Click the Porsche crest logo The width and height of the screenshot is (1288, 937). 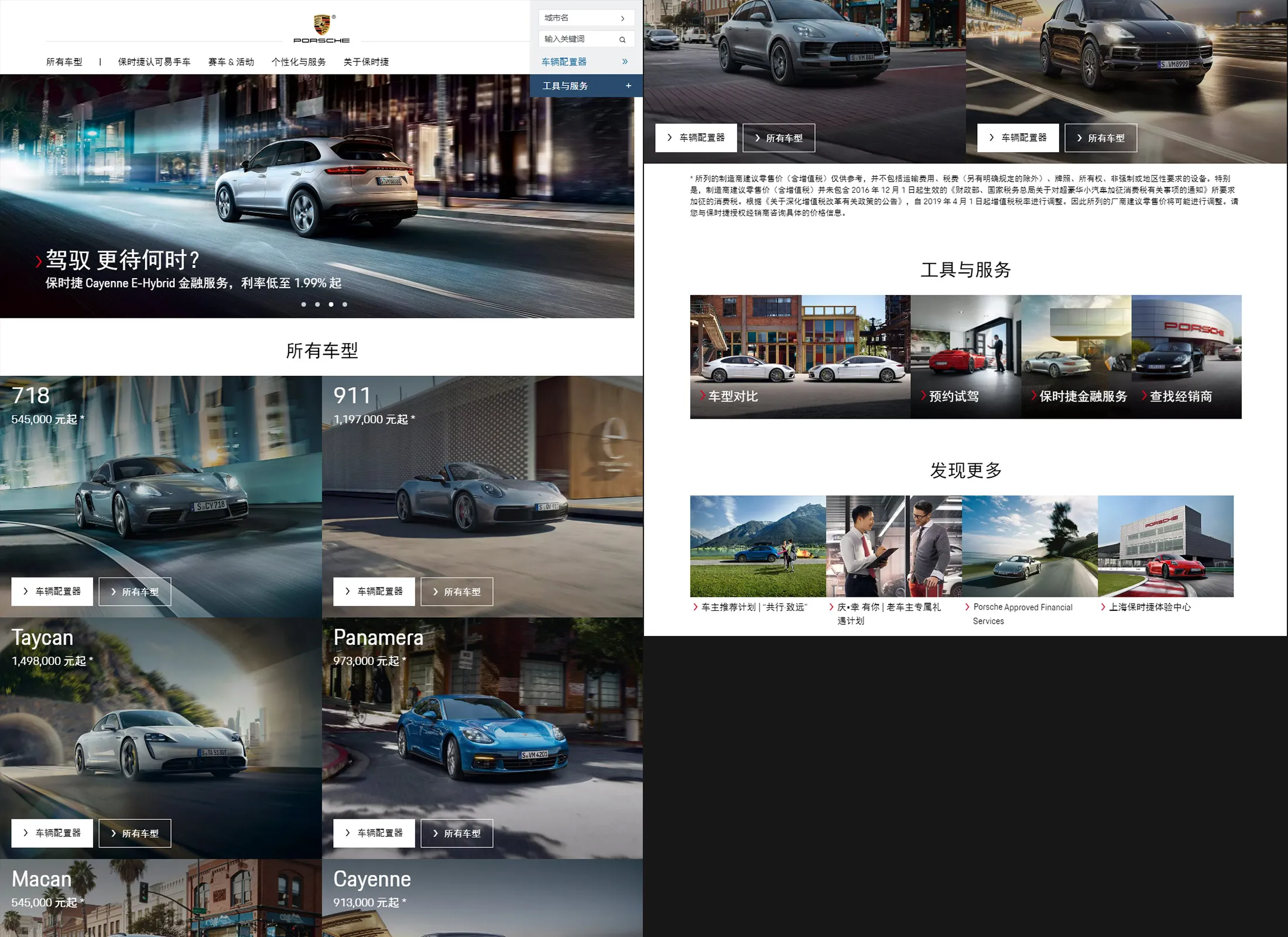click(x=321, y=29)
